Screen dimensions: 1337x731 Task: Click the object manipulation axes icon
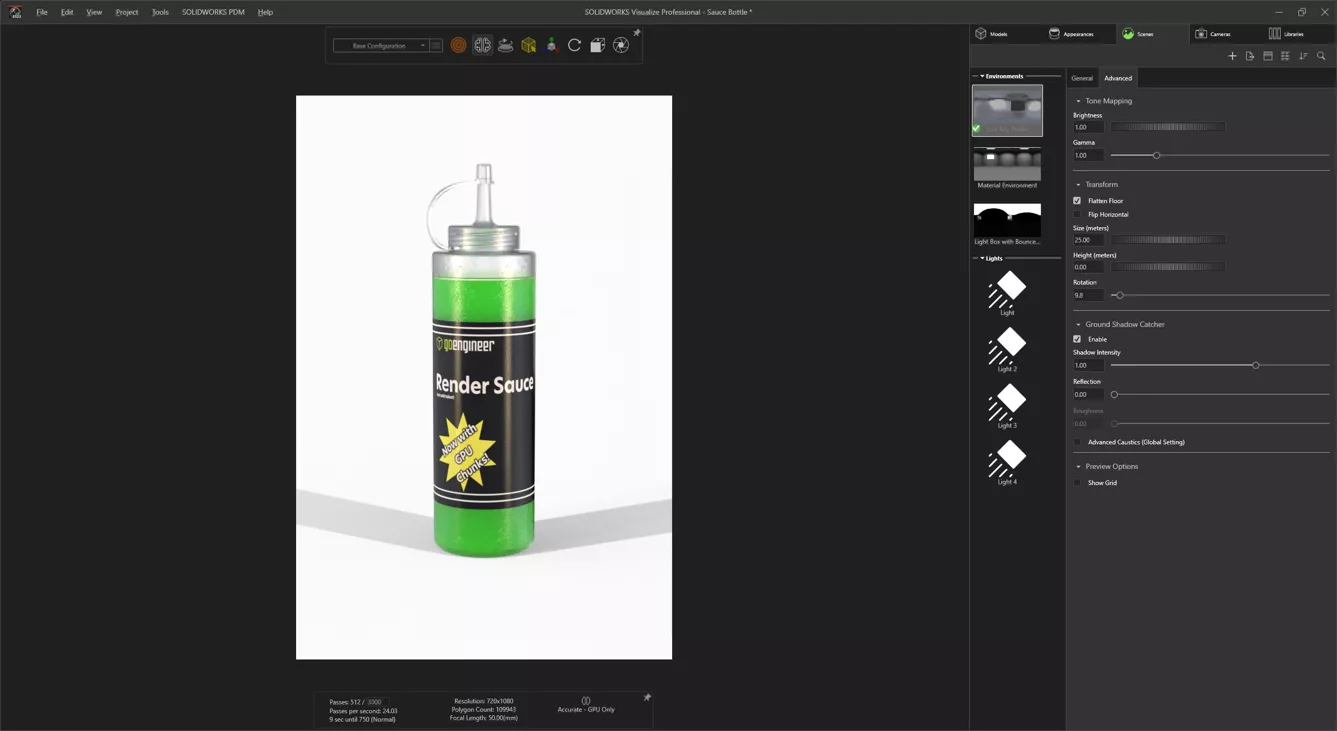[x=551, y=45]
